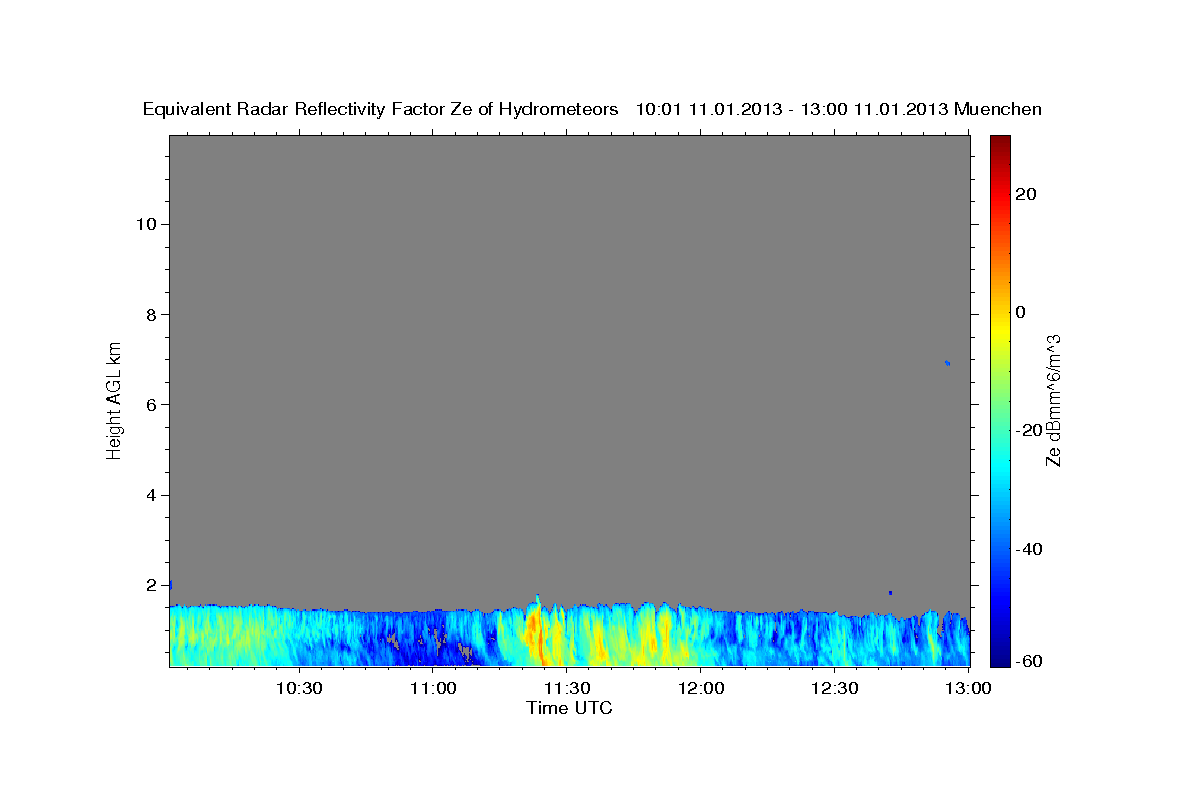
Task: Click the small blue speck near 12:40 at 2 km
Action: tap(890, 593)
